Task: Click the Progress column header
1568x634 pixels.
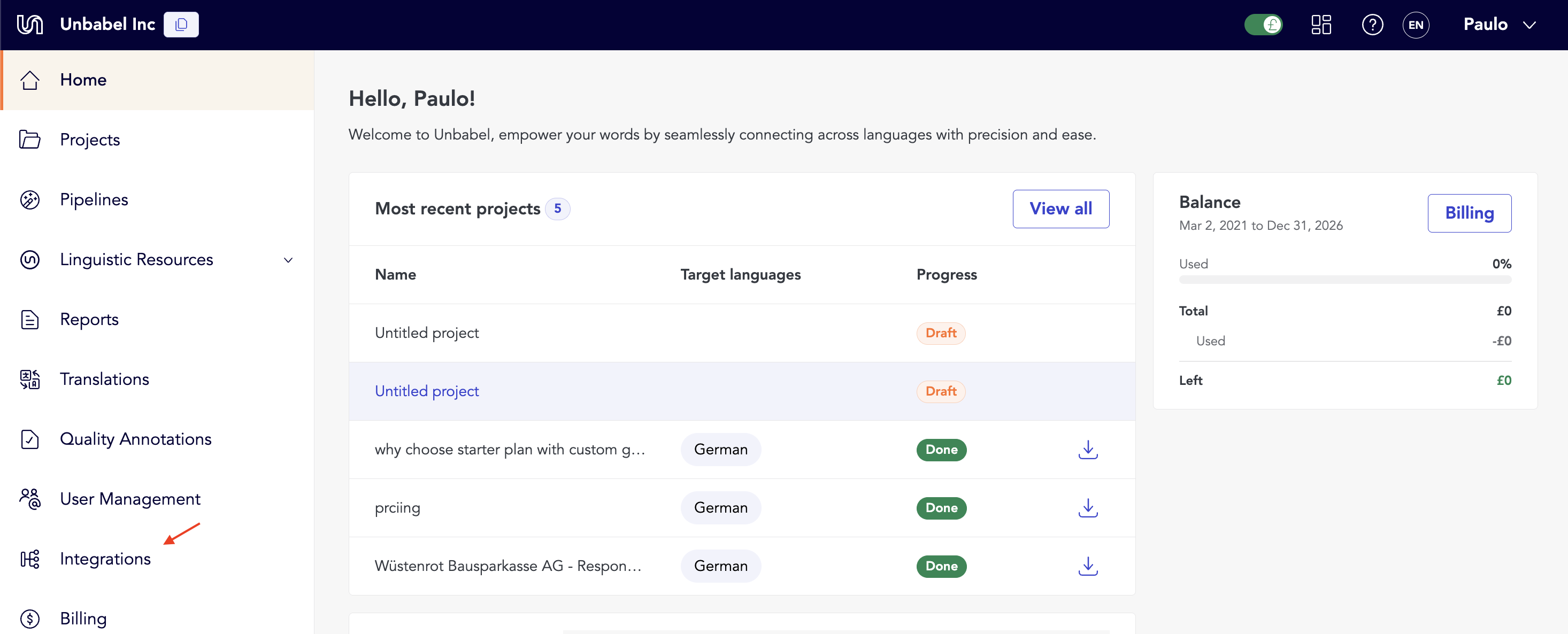Action: 946,275
